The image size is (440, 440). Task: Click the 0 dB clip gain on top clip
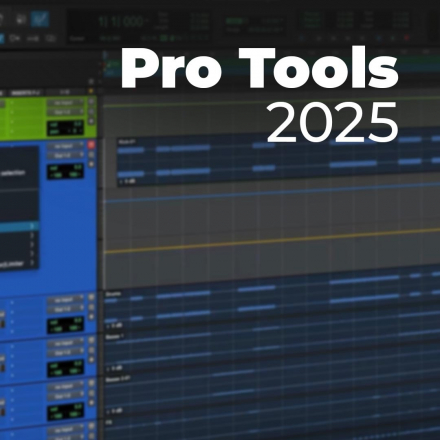[127, 182]
